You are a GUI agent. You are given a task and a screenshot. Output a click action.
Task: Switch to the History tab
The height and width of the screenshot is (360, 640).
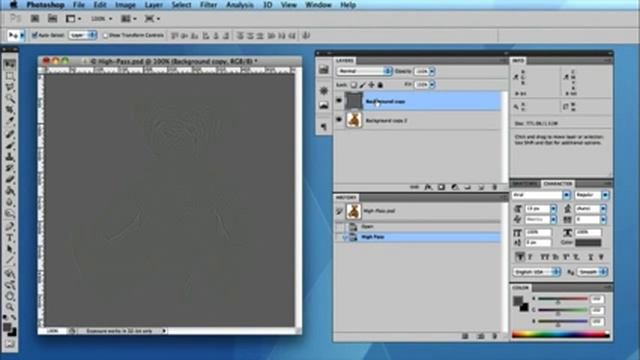tap(346, 198)
